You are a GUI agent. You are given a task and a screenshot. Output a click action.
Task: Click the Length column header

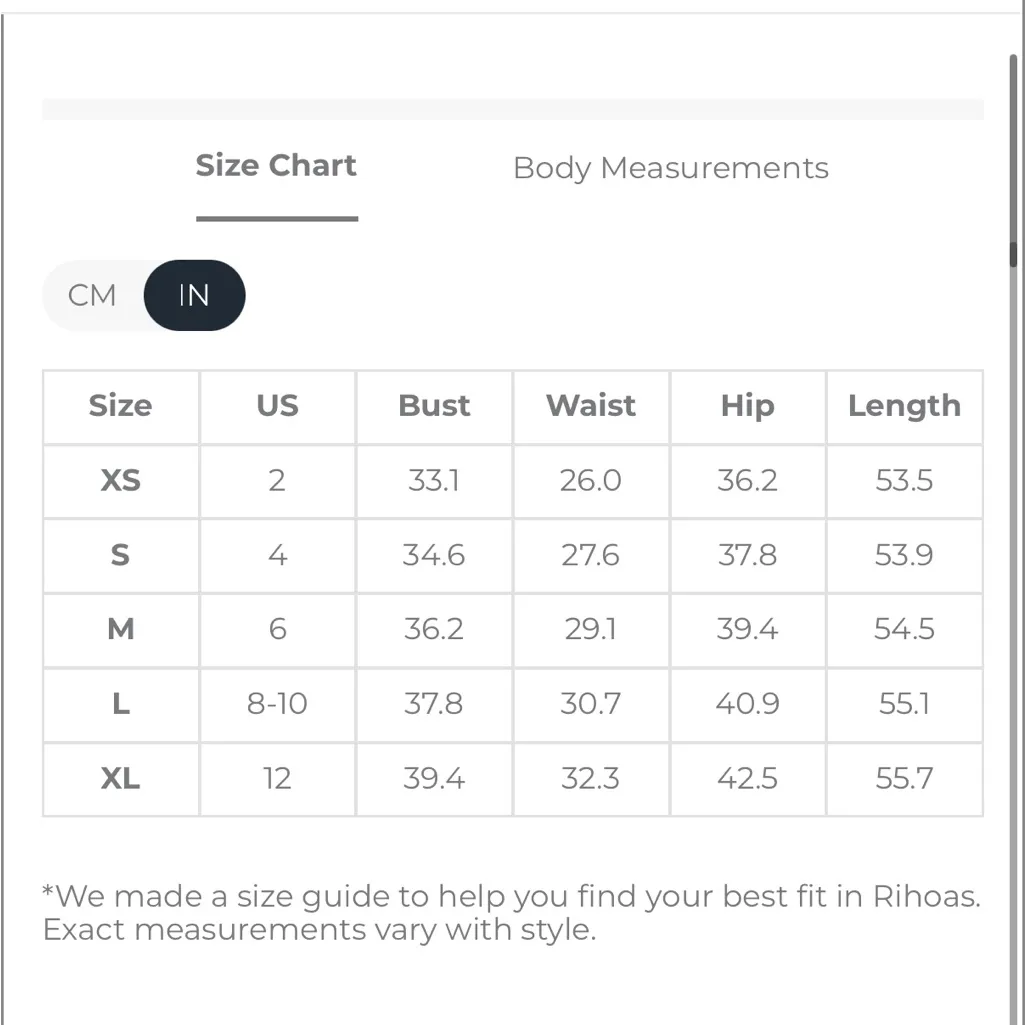tap(904, 406)
